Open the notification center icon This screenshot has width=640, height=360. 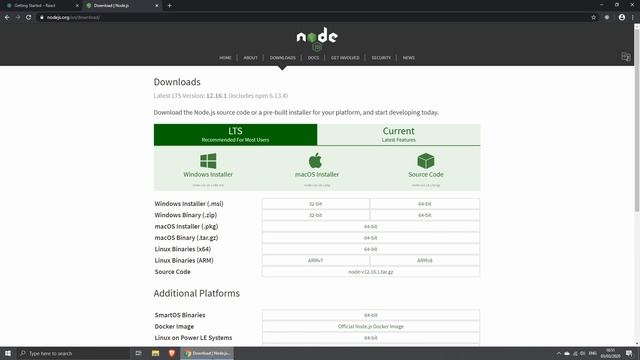(629, 353)
